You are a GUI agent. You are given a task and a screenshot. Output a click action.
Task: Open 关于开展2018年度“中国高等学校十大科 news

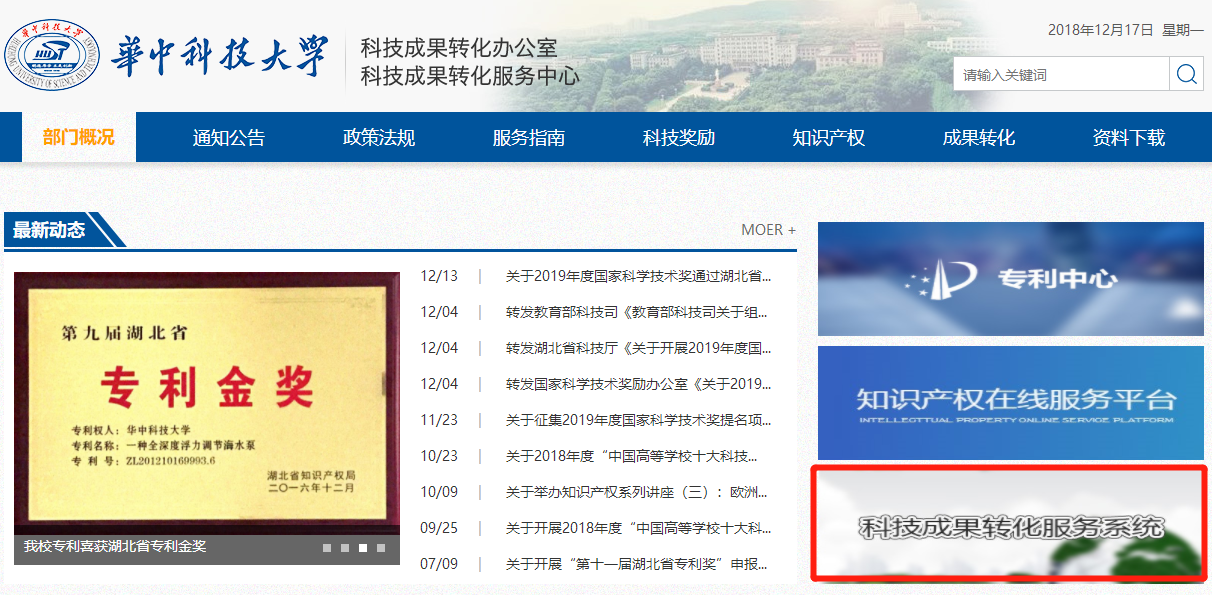point(639,528)
